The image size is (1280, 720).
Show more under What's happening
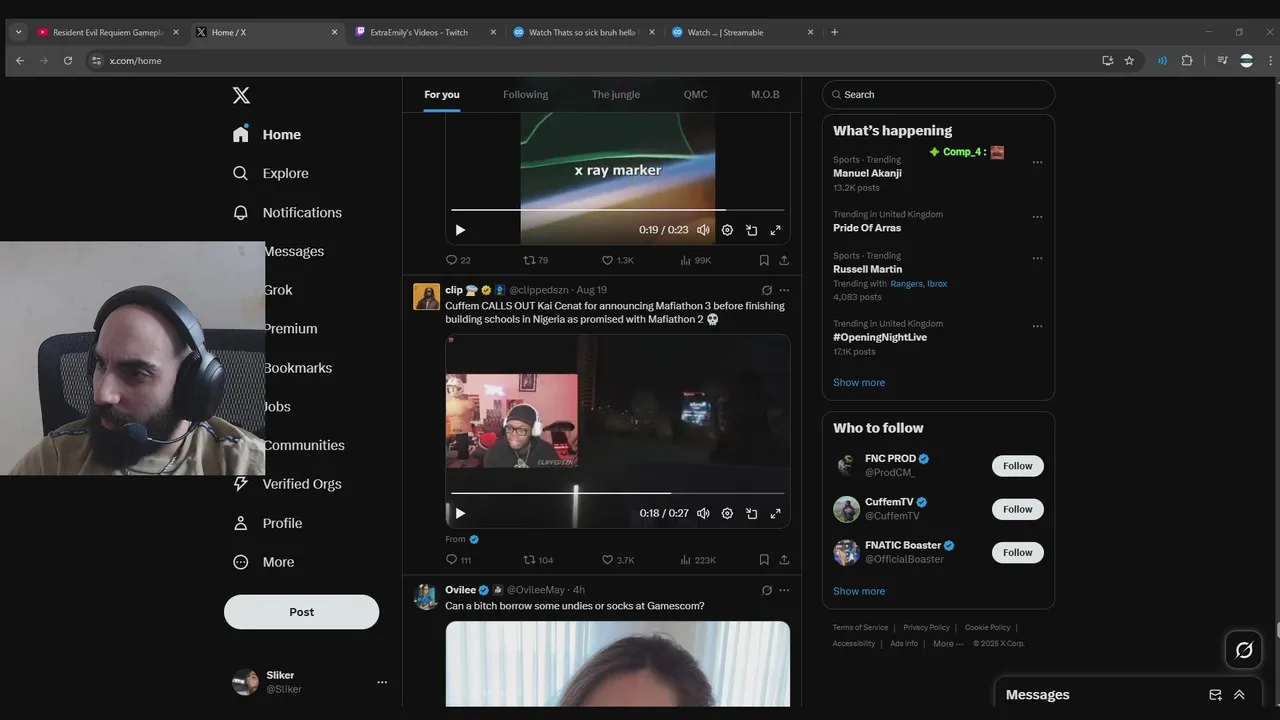[859, 382]
